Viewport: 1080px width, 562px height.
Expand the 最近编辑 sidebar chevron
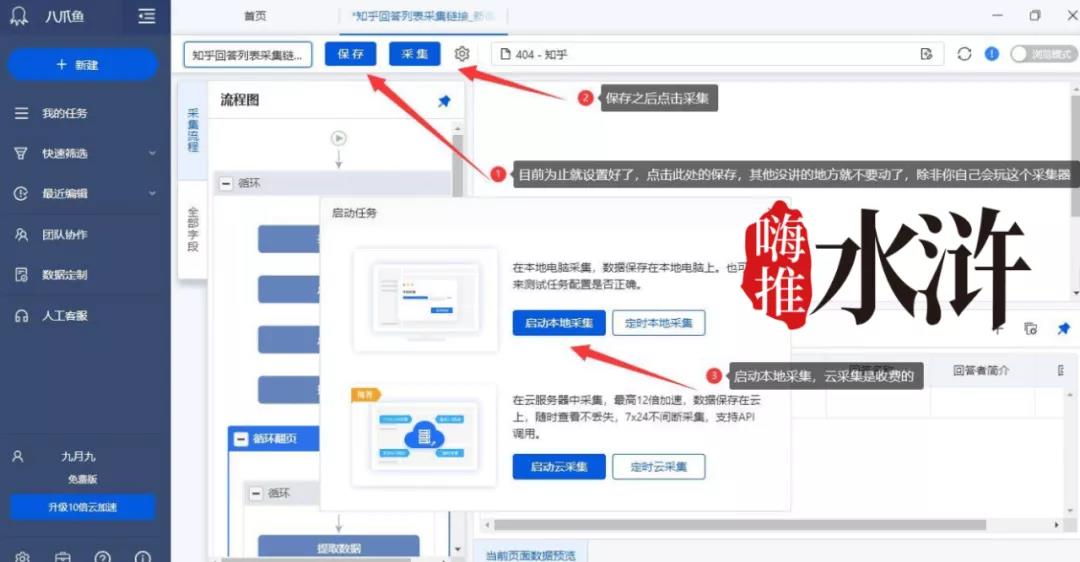point(152,194)
